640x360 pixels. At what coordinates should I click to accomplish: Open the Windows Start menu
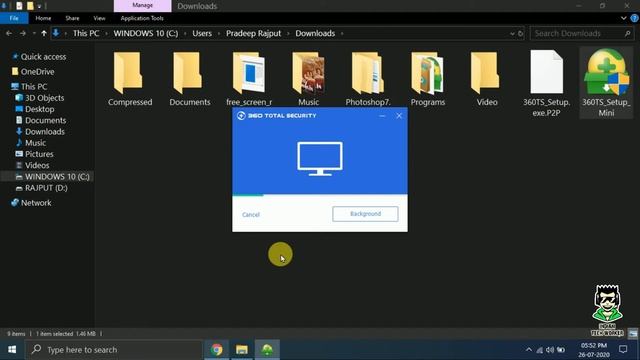pos(12,350)
